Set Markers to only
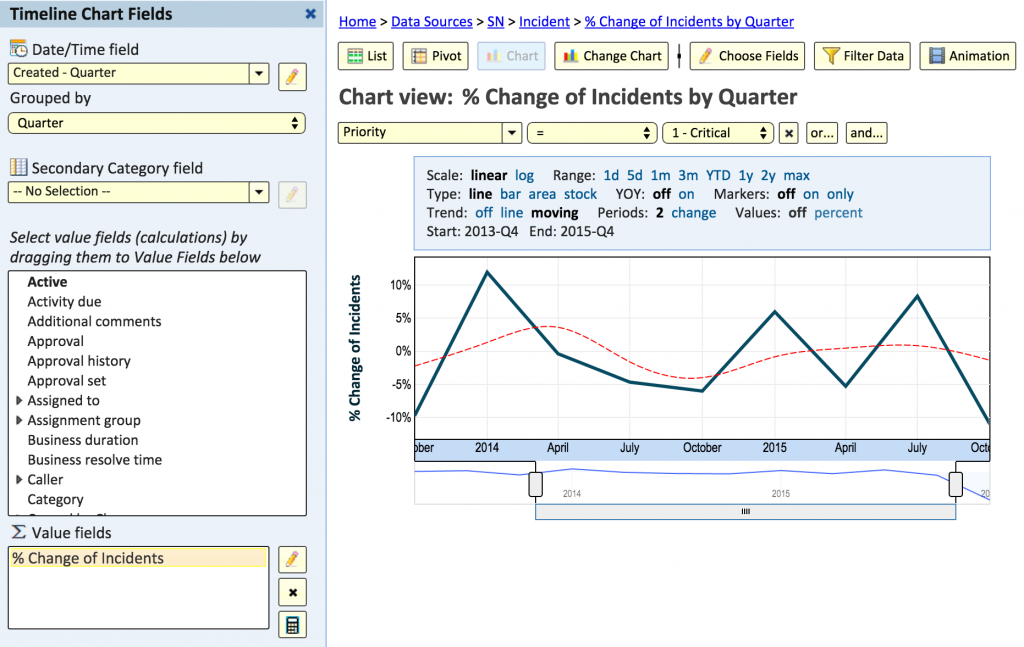The image size is (1024, 647). point(840,194)
